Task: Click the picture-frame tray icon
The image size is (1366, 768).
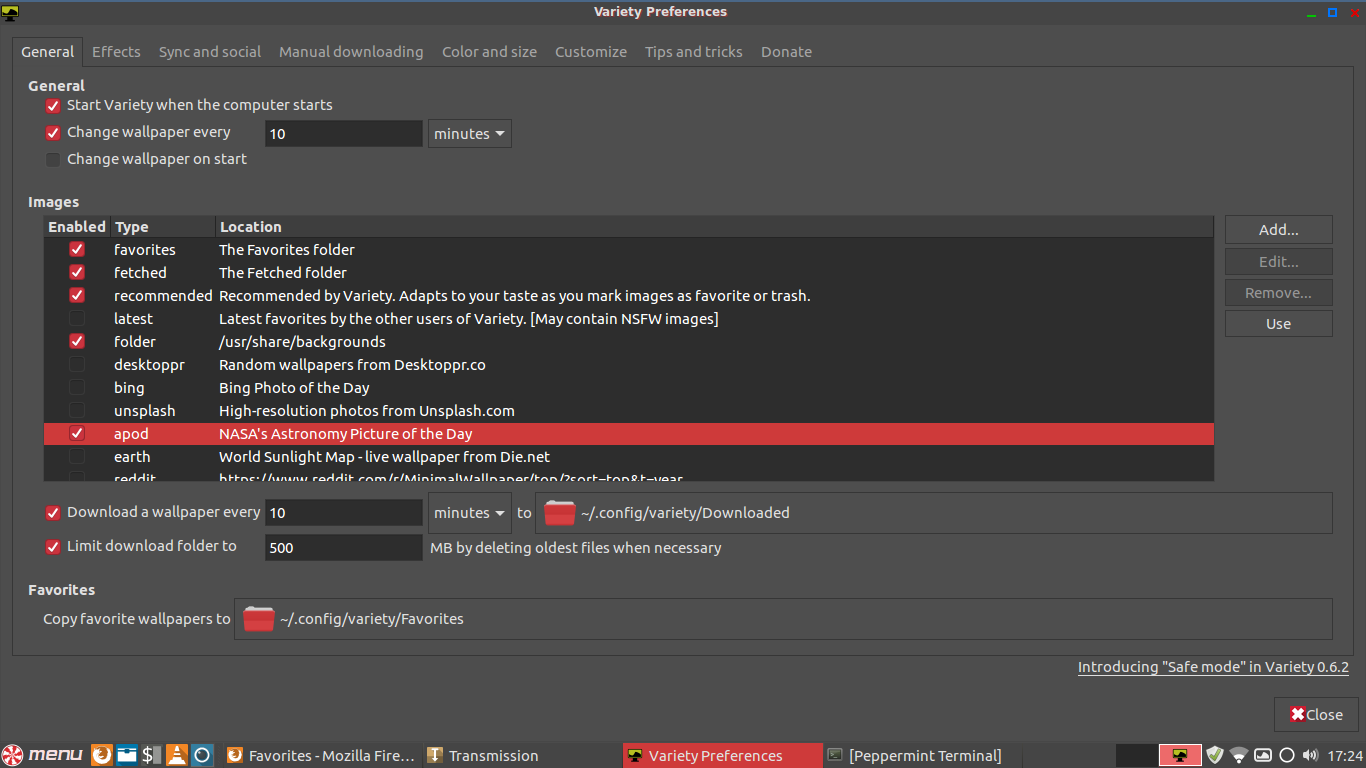Action: coord(1263,755)
